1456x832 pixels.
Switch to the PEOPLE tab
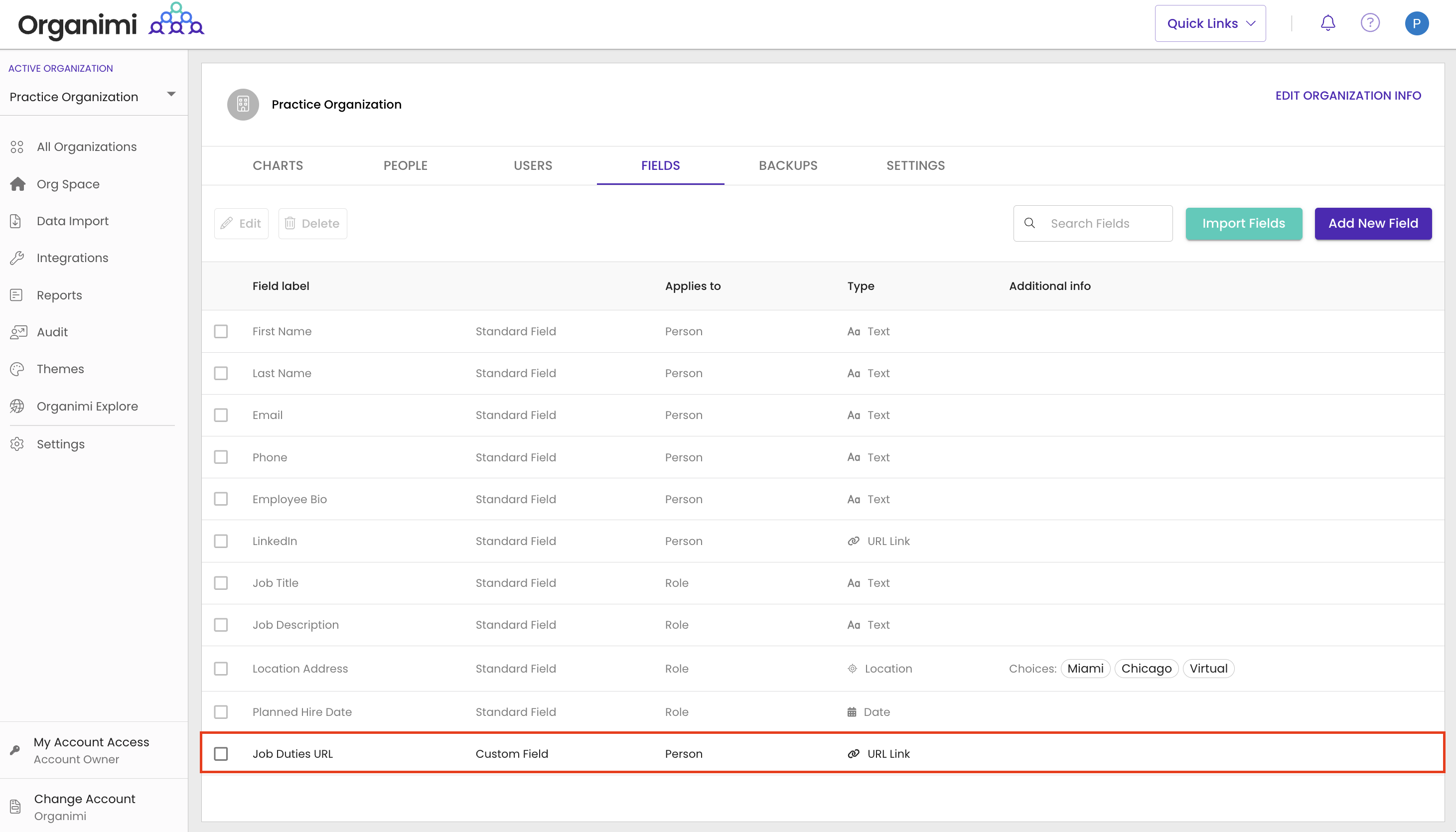tap(405, 166)
